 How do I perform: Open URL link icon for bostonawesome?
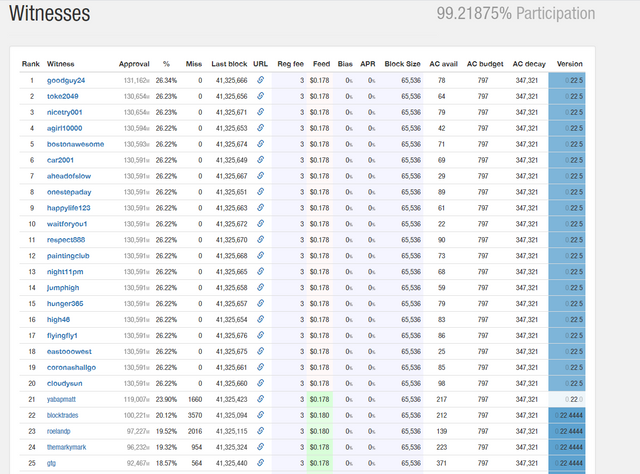[x=260, y=144]
